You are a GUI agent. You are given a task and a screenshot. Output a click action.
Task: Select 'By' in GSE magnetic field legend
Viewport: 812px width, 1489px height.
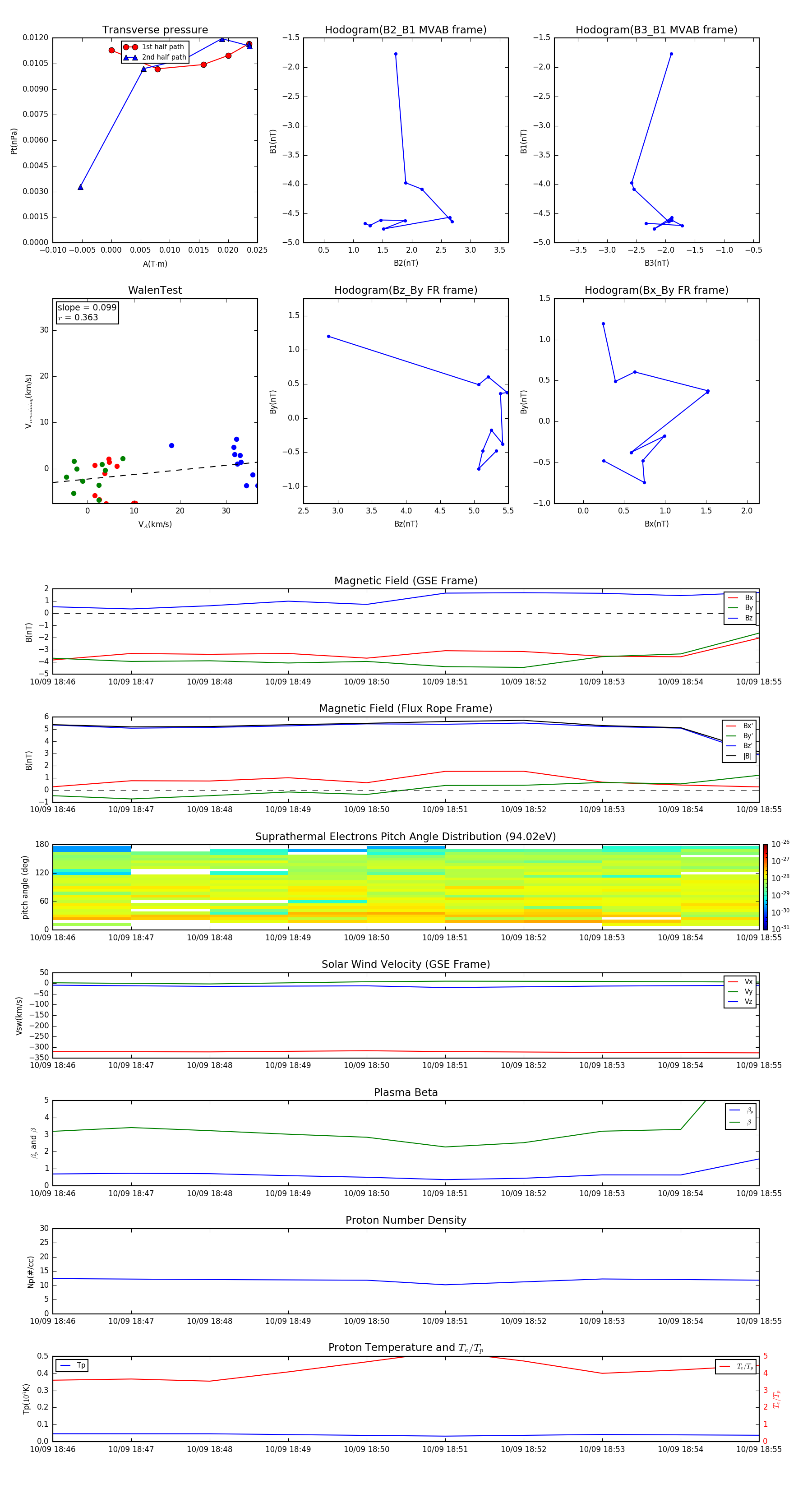(x=740, y=607)
